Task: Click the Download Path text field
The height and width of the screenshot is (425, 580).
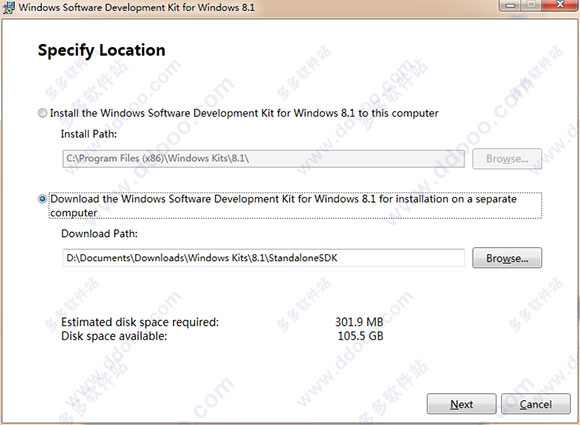Action: (x=263, y=258)
